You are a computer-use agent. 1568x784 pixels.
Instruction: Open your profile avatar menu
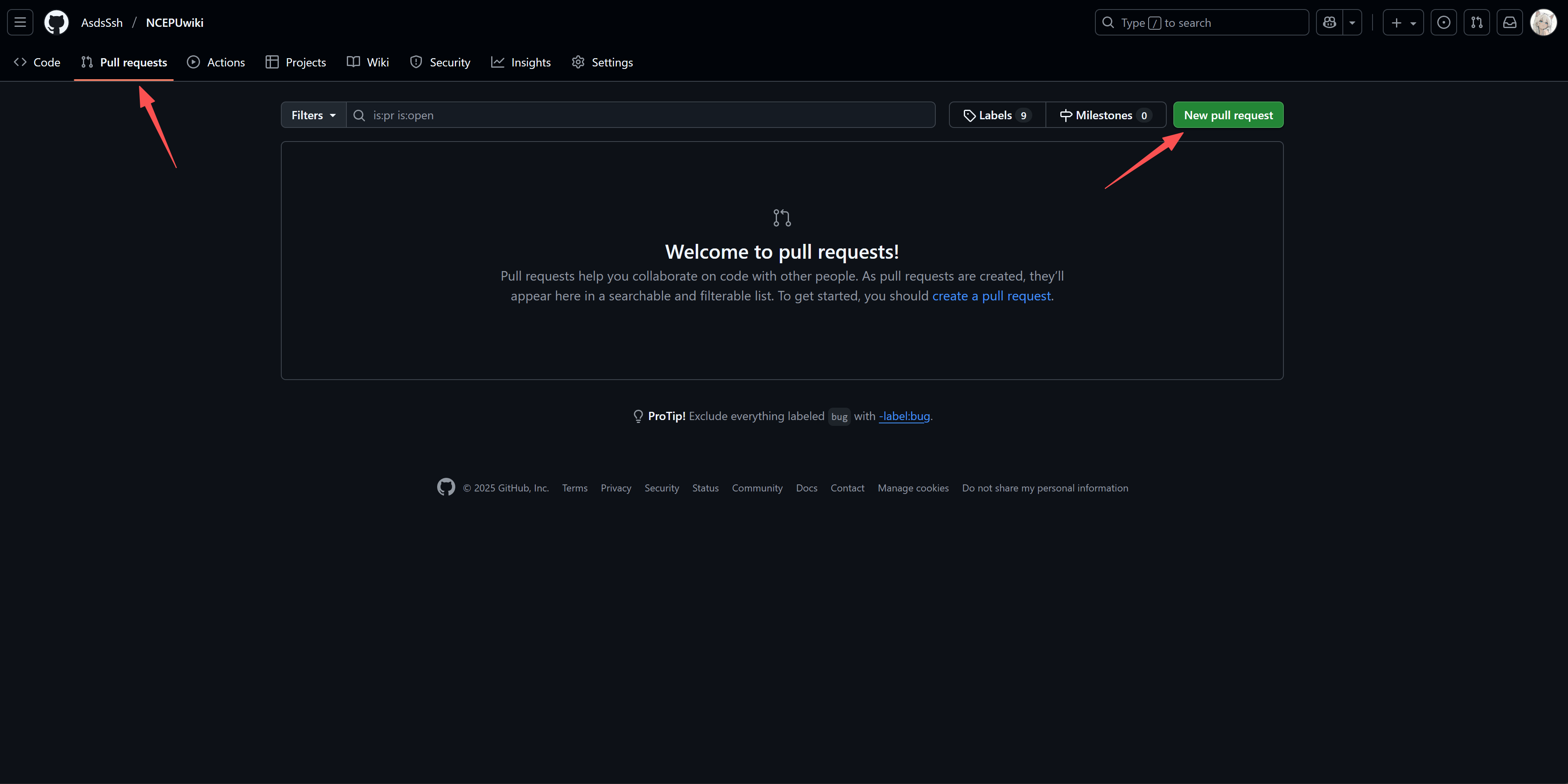pos(1543,22)
